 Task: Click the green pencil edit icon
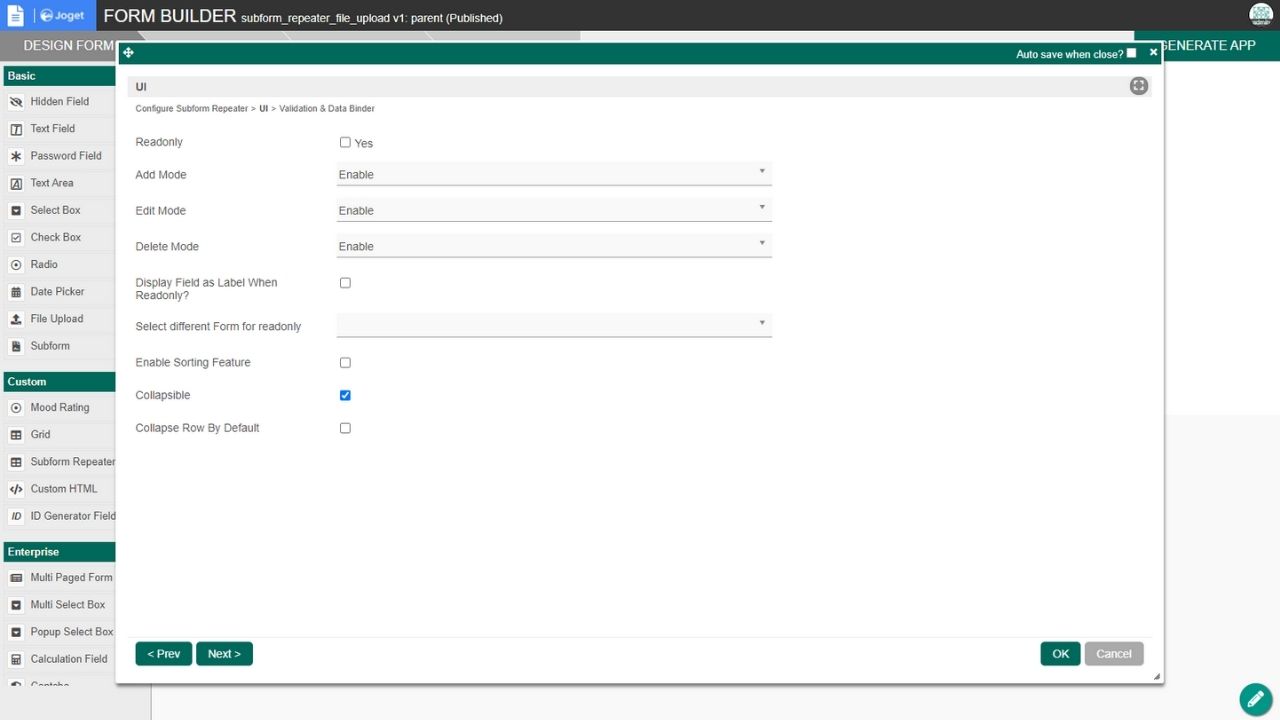[1255, 700]
